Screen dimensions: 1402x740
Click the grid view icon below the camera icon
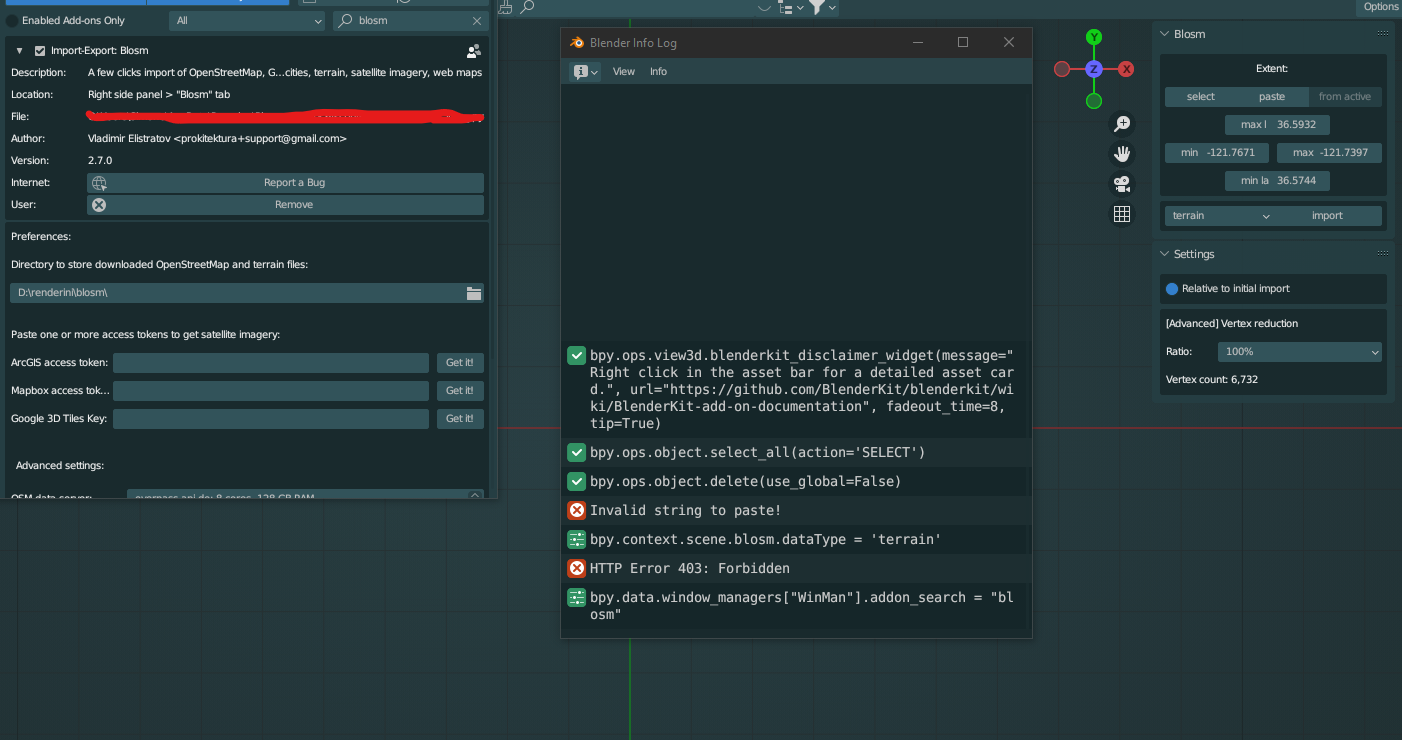1122,214
